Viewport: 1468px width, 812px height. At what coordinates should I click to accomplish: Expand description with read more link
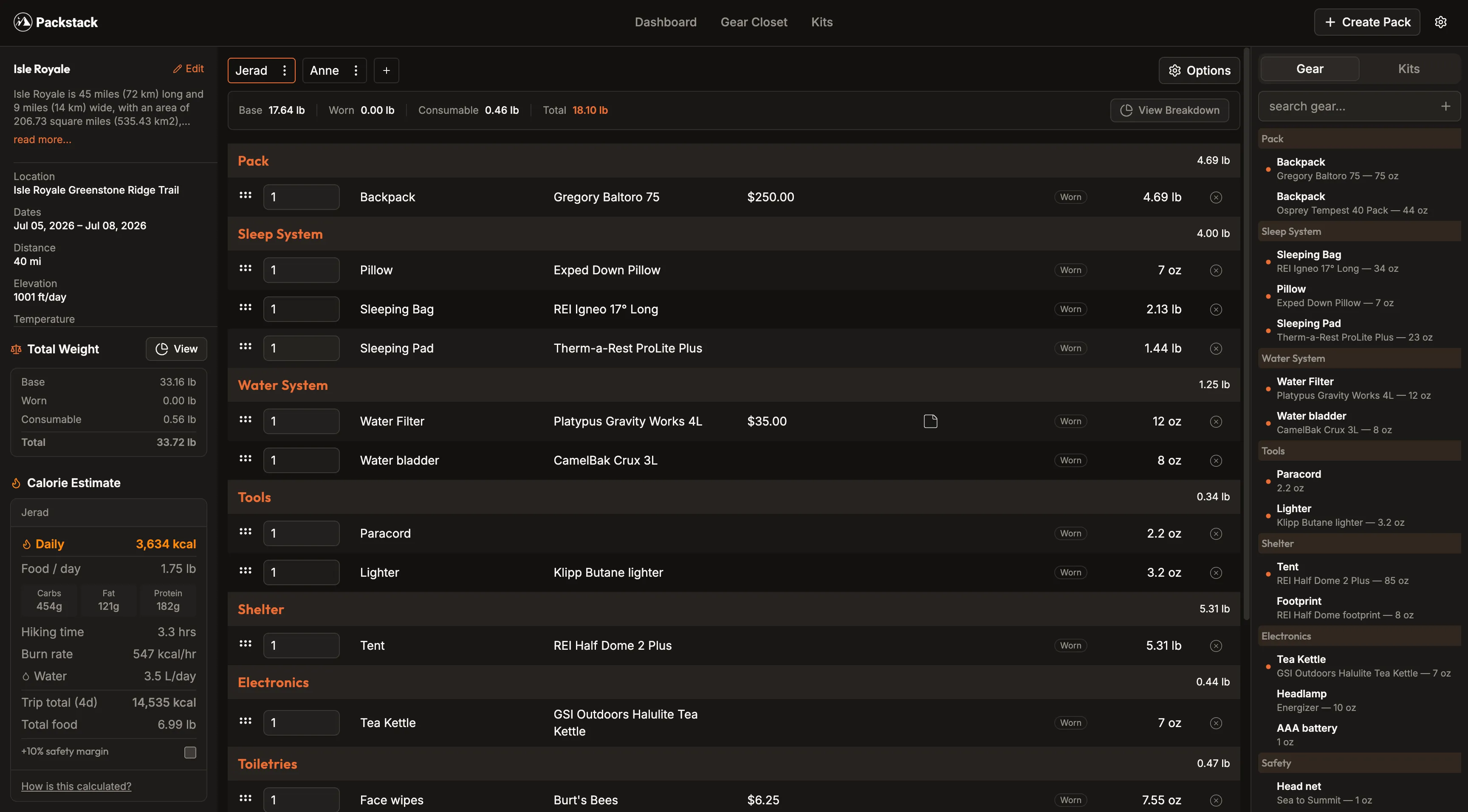42,140
